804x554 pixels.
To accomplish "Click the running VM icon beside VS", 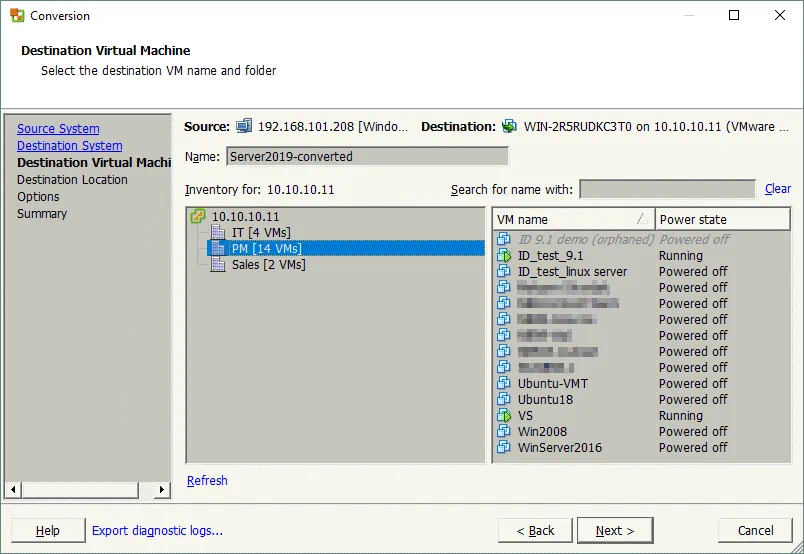I will (x=504, y=416).
